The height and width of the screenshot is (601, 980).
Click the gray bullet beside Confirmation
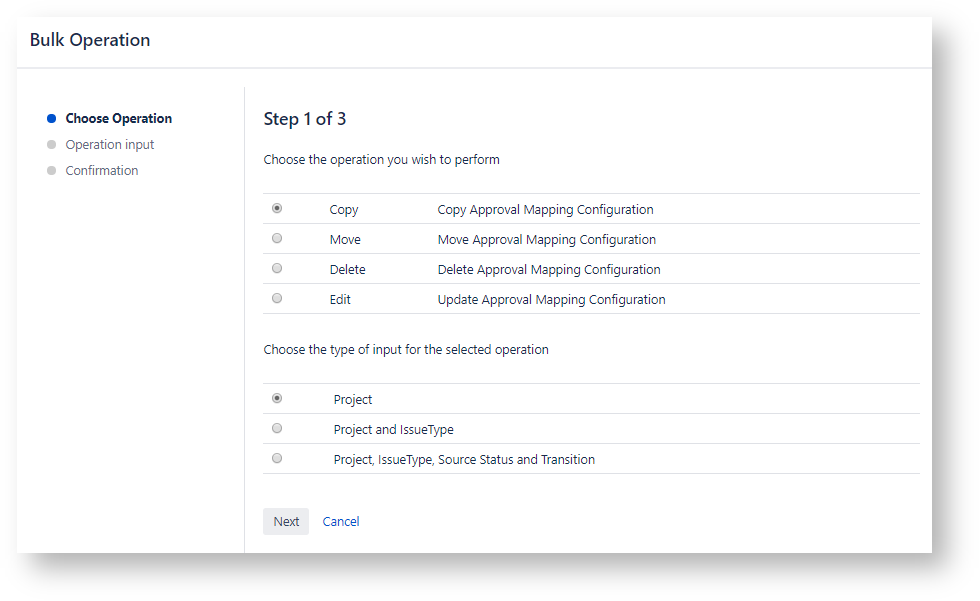(x=52, y=170)
